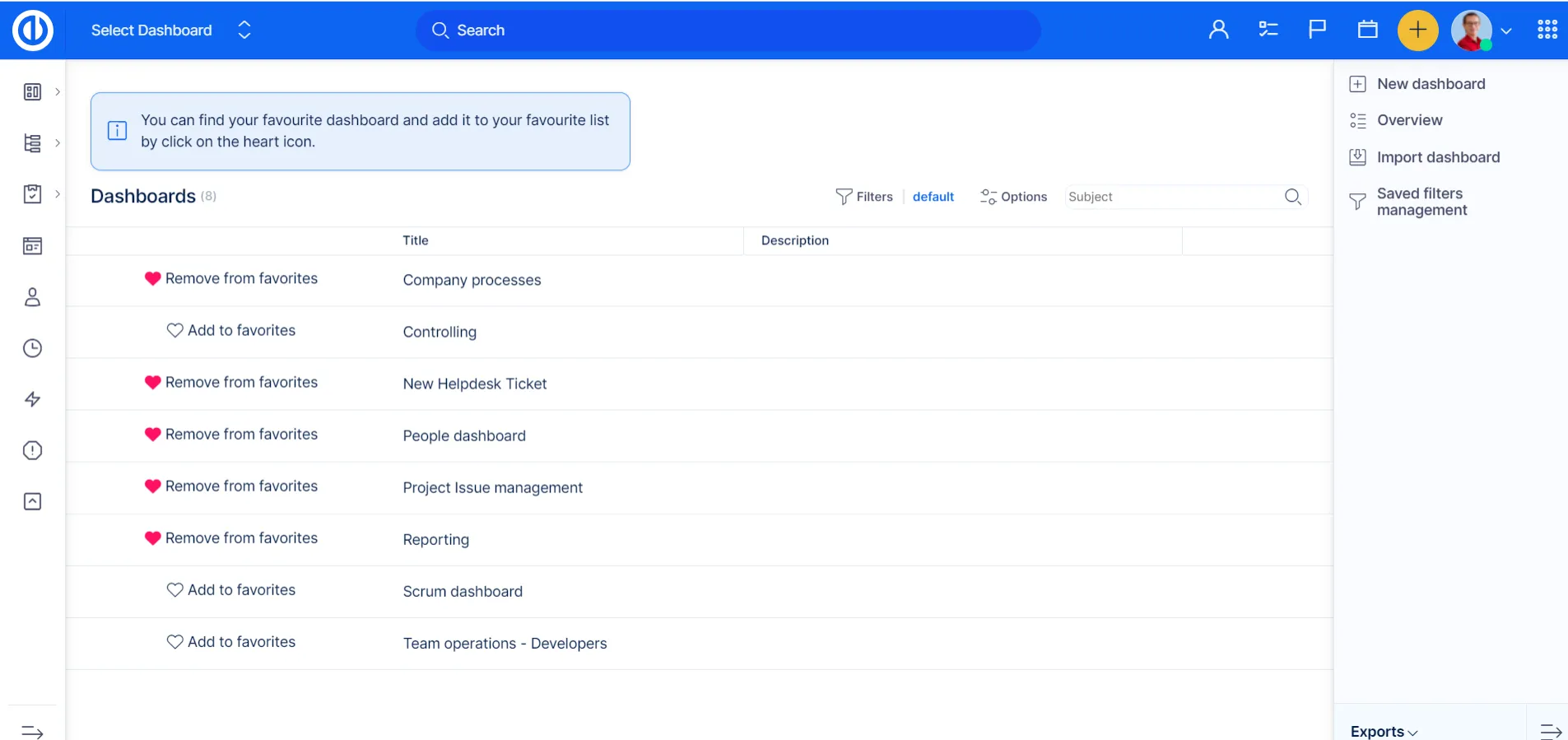Open the clock time-tracking sidebar icon
1568x740 pixels.
click(32, 348)
